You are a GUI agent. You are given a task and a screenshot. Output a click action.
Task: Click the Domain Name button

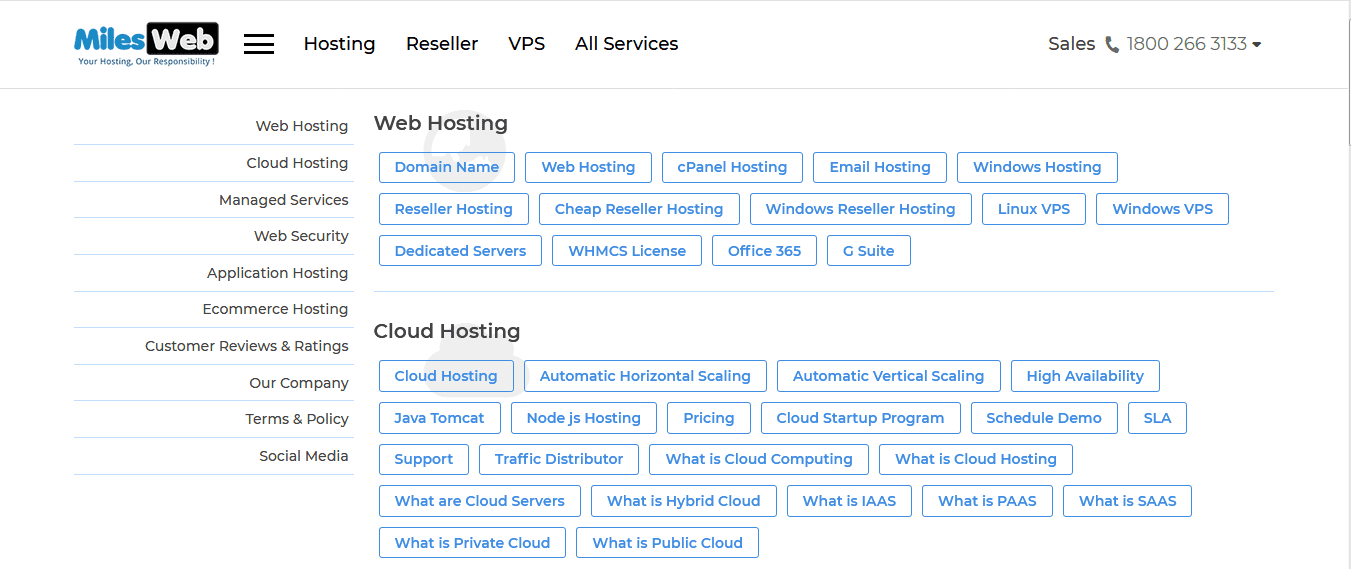447,167
